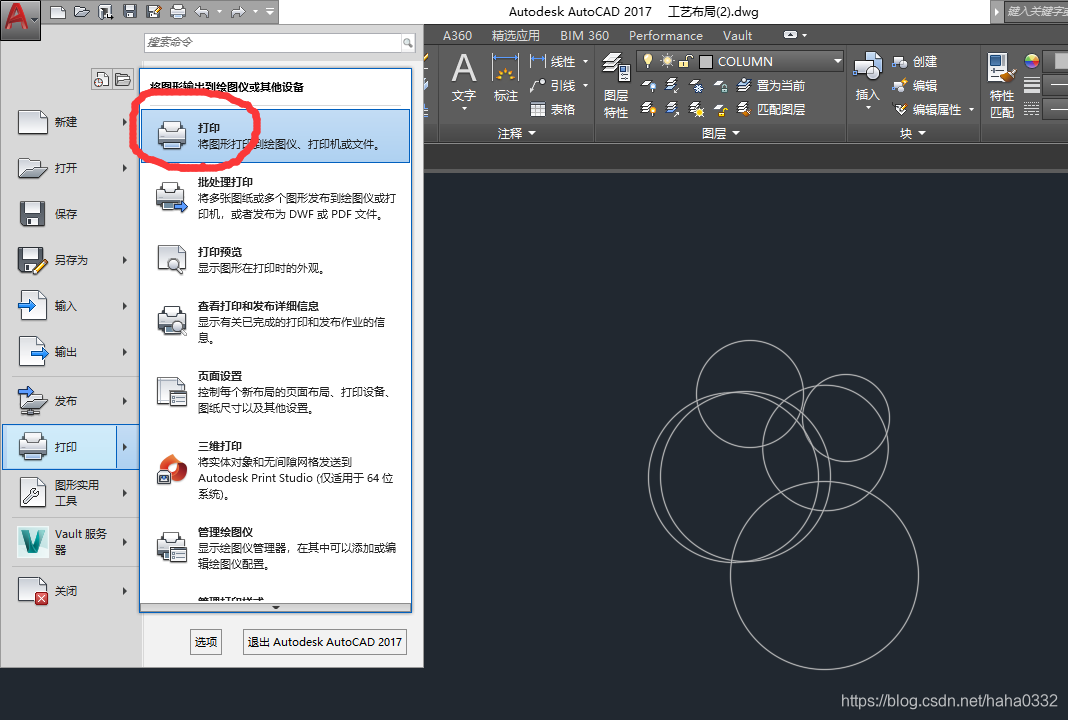Screen dimensions: 1068x720
Task: Toggle the COLUMN layer freeze sun icon
Action: (x=667, y=61)
